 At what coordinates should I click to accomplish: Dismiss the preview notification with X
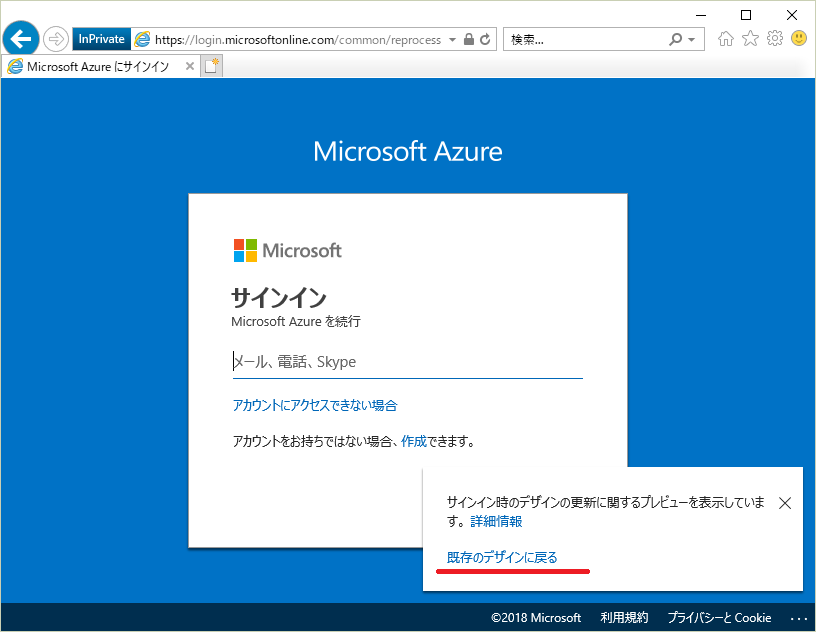[x=785, y=503]
